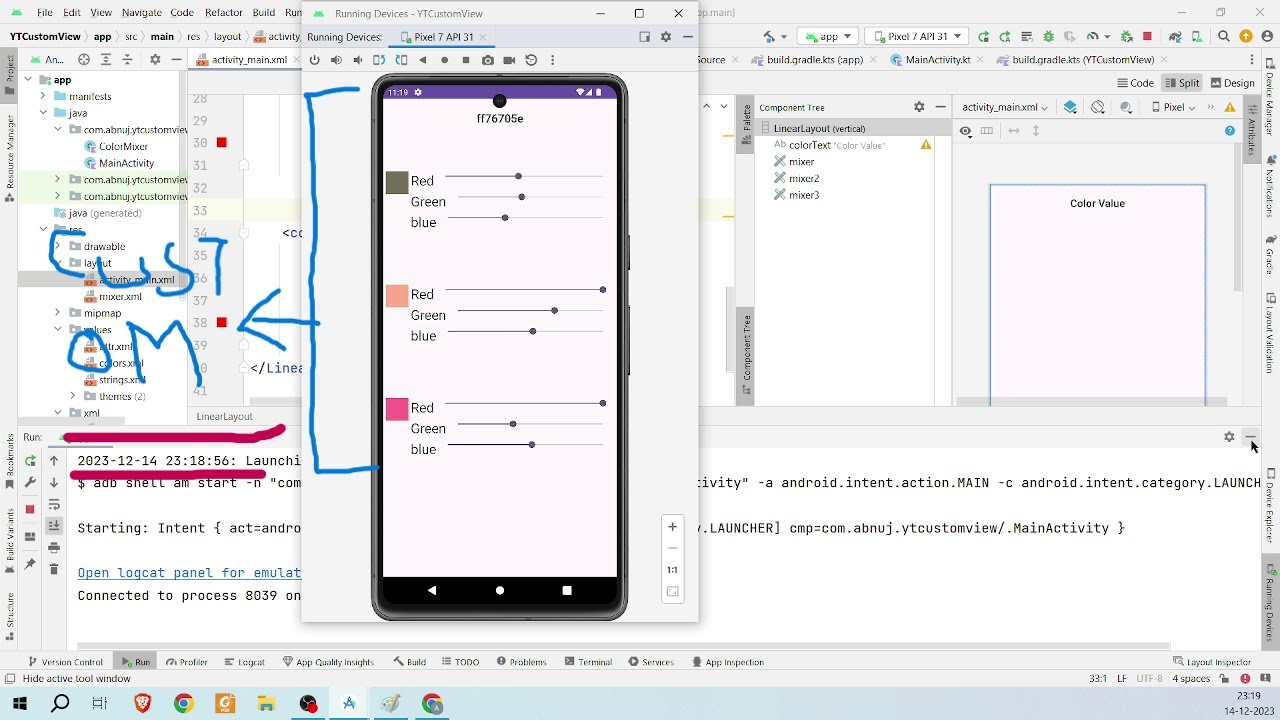Toggle soft-wrap in Run console
The width and height of the screenshot is (1280, 720).
pos(54,504)
